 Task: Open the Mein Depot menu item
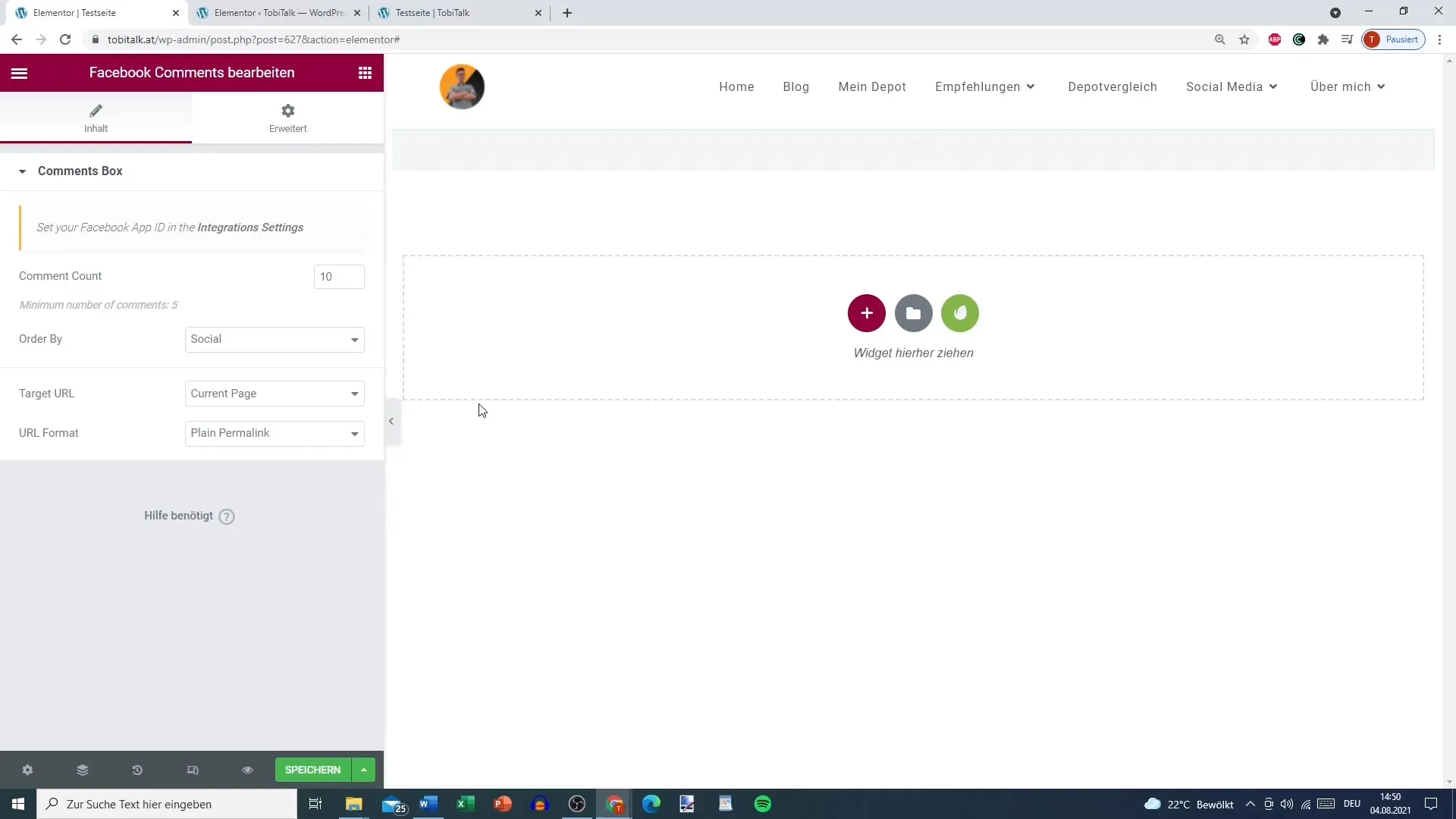click(x=872, y=86)
